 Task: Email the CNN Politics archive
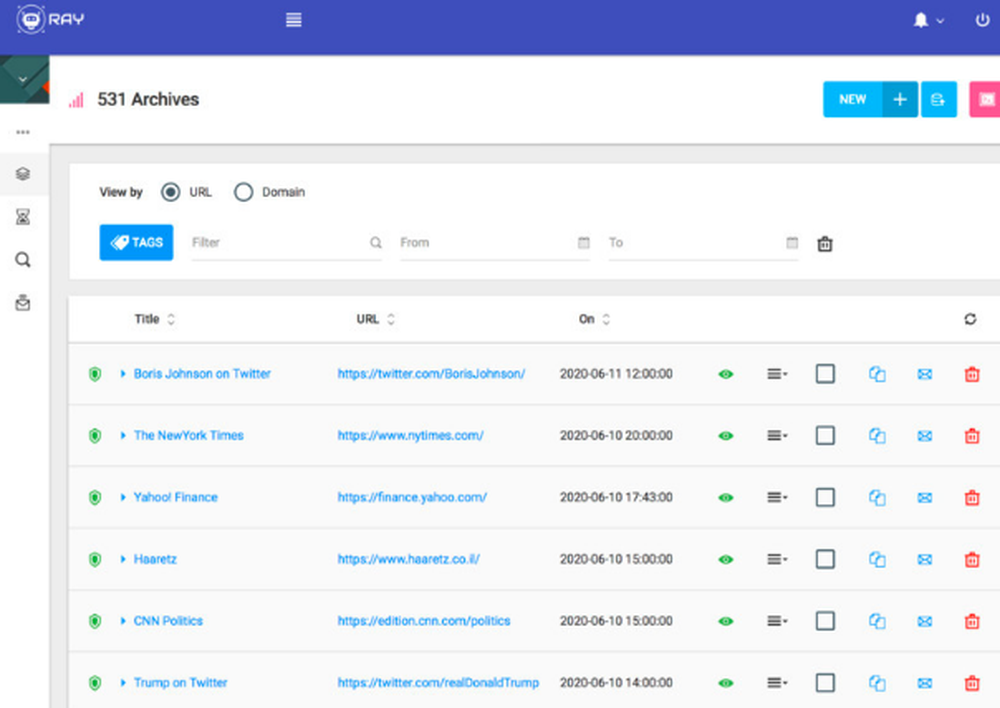click(924, 621)
